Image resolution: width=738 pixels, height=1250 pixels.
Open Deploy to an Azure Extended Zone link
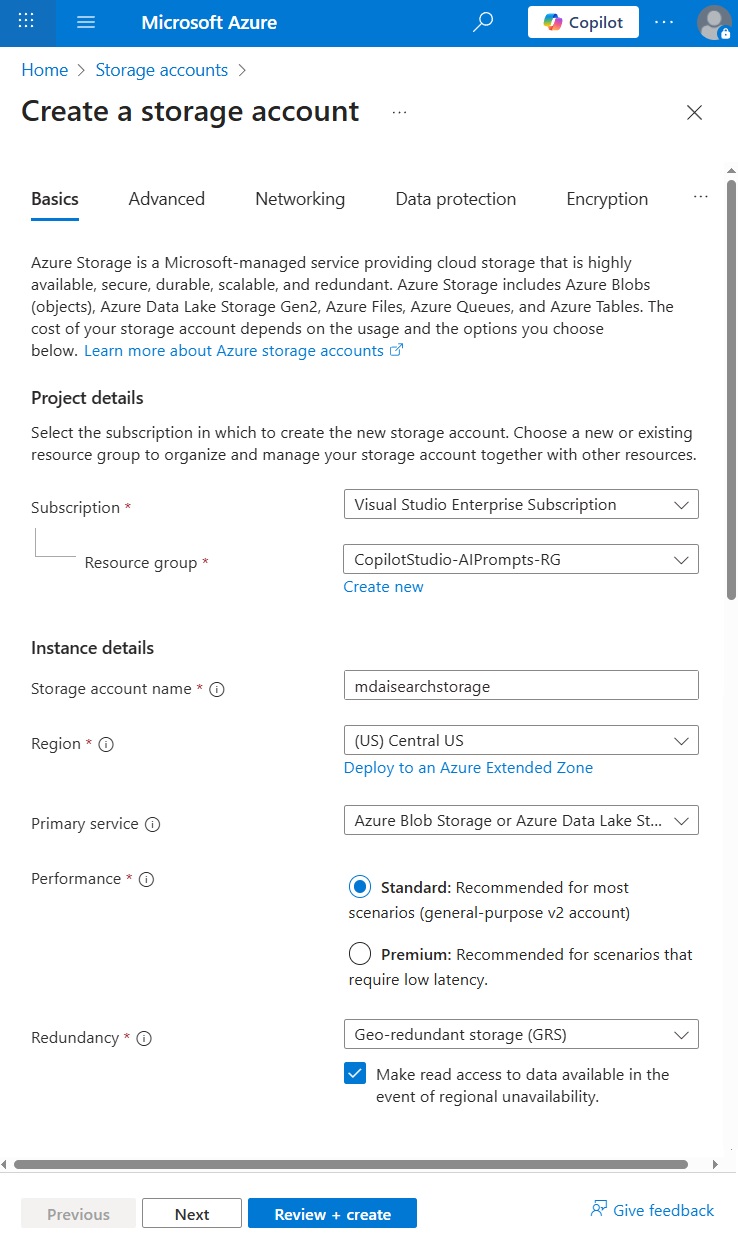(468, 767)
